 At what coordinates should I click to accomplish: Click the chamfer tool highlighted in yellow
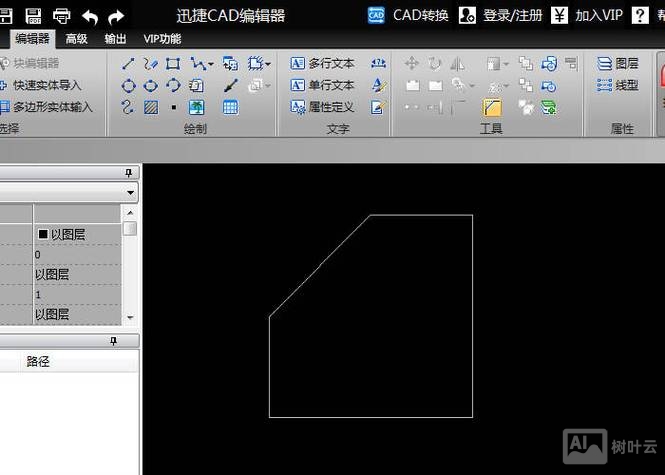[x=492, y=107]
